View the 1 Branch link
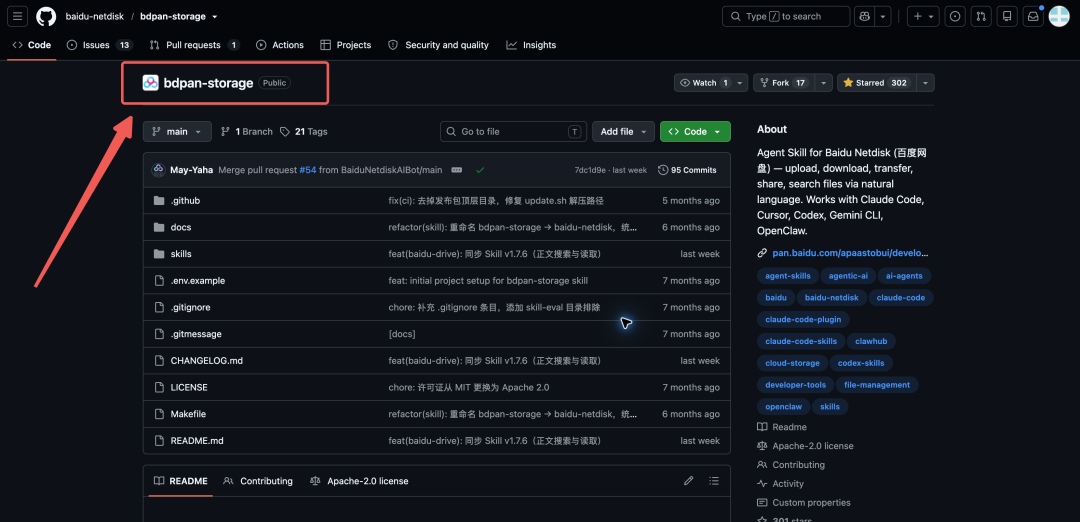Viewport: 1080px width, 522px height. pos(247,132)
